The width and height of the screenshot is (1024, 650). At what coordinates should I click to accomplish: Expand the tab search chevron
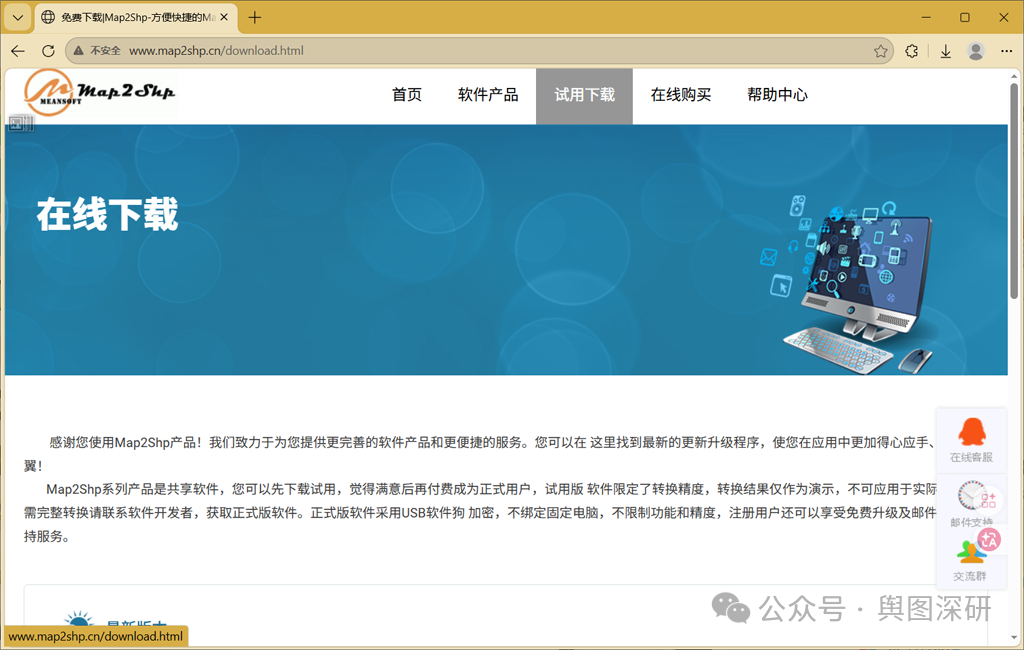point(18,18)
